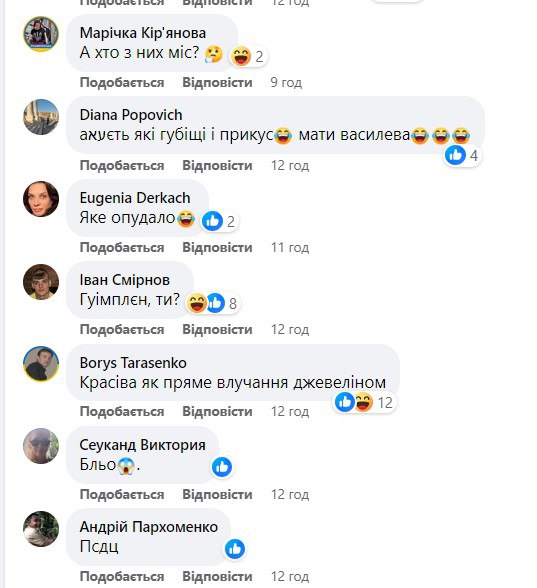Screen dimensions: 537x588
Task: Click the 9 год timestamp
Action: tap(286, 82)
